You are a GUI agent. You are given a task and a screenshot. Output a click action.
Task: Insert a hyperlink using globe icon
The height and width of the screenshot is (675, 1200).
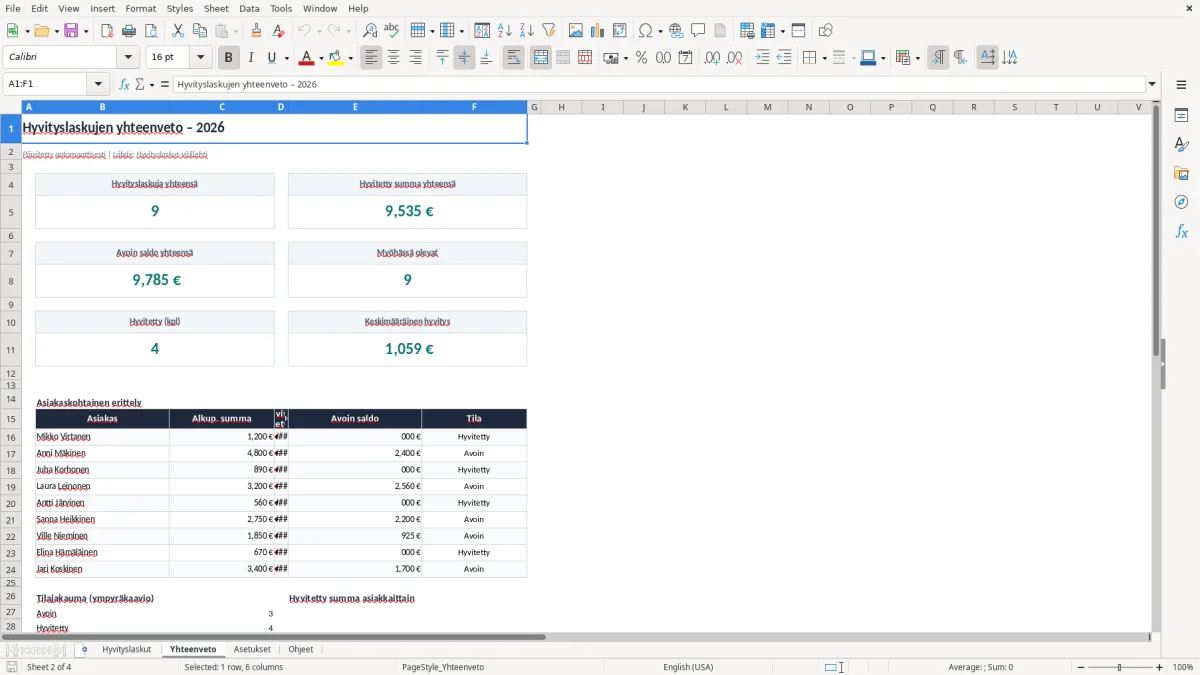tap(676, 31)
